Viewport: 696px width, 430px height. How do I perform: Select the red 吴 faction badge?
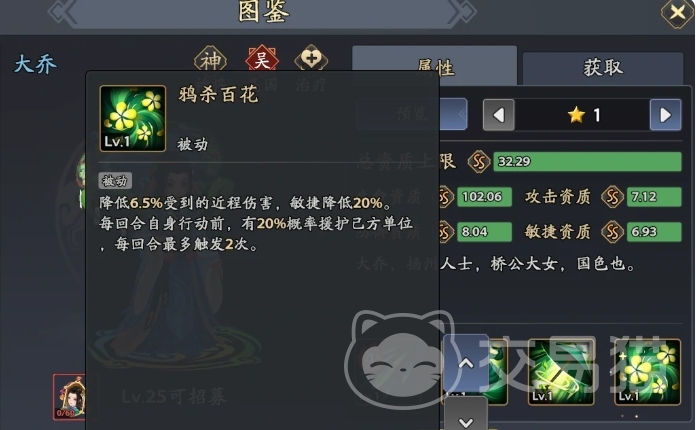(x=261, y=59)
